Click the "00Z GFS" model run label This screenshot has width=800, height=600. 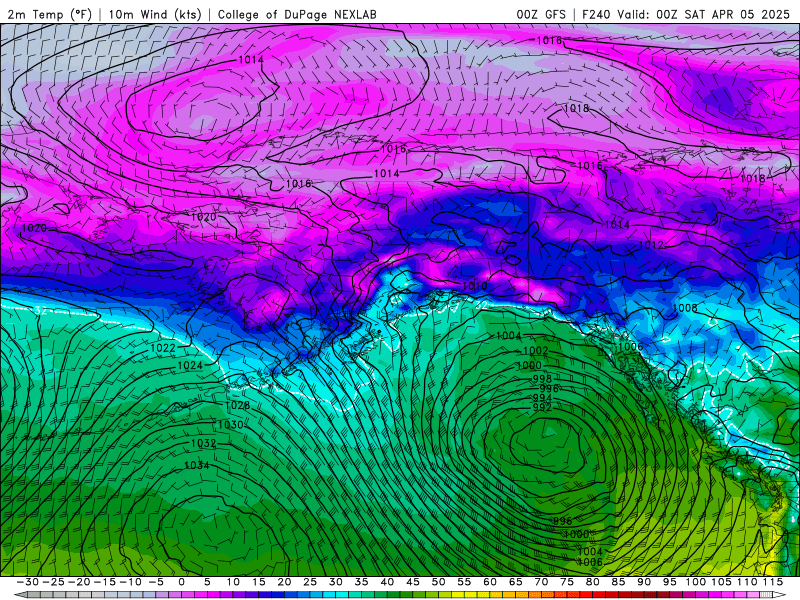click(x=541, y=14)
